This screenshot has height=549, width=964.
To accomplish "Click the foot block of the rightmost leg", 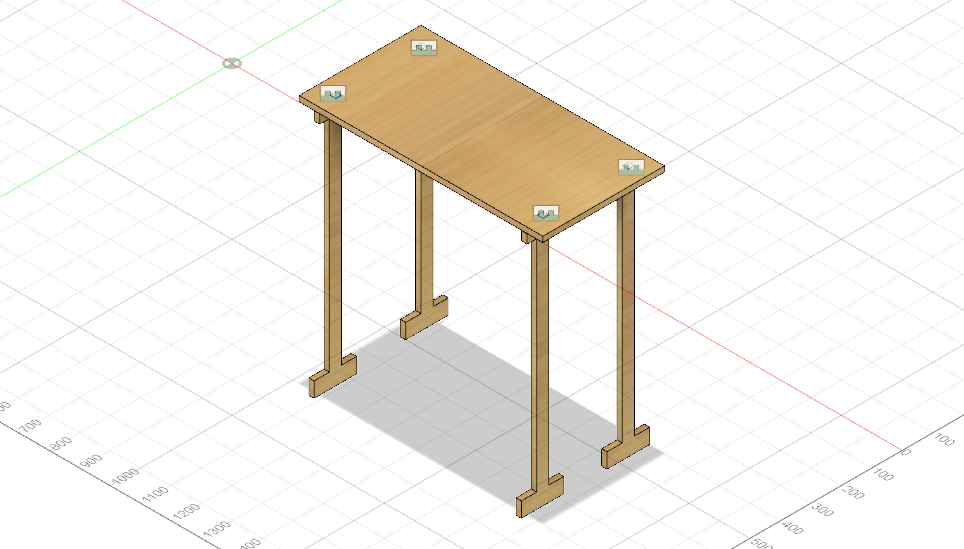I will pos(625,447).
